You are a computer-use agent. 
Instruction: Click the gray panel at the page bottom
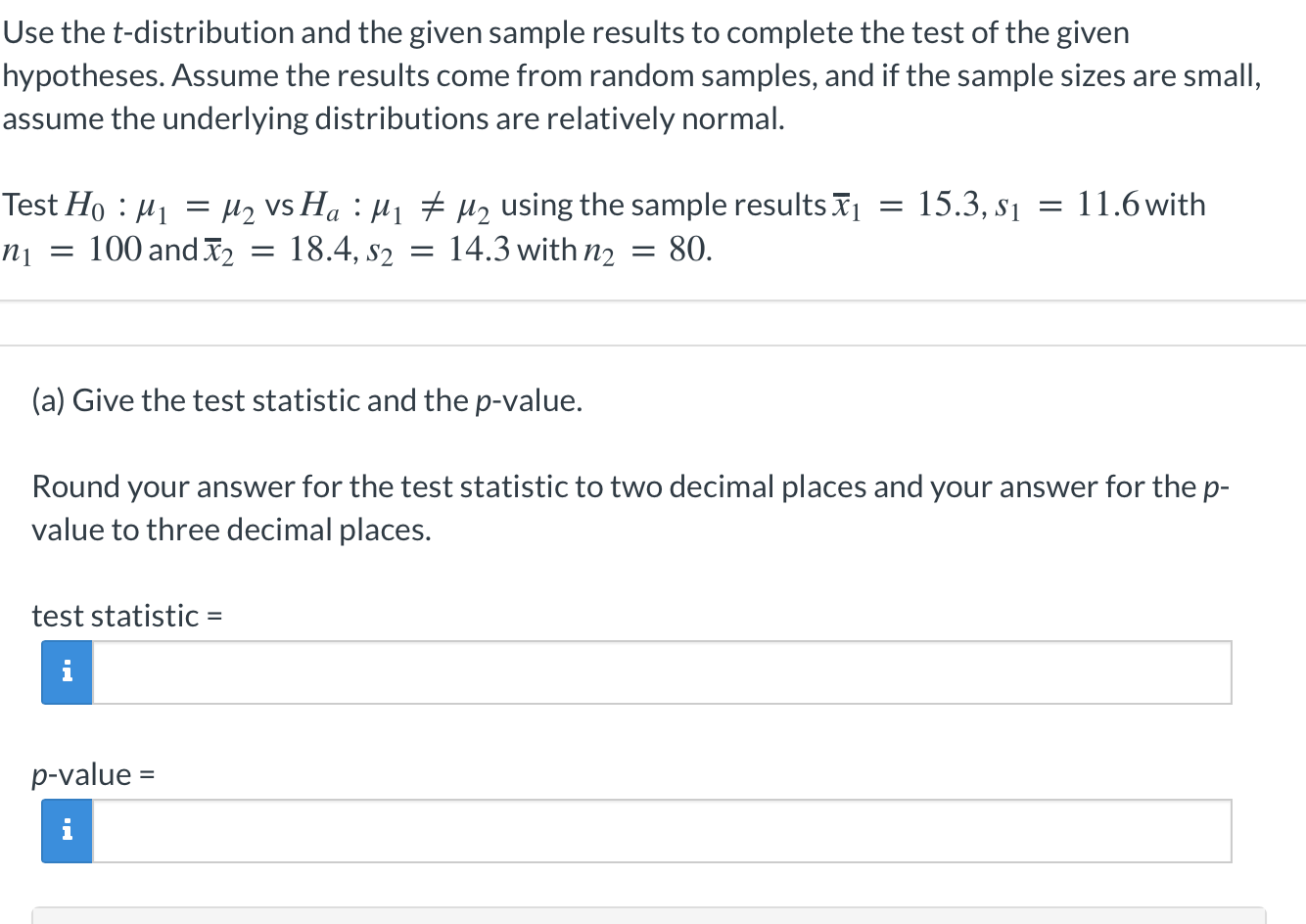pos(653,915)
